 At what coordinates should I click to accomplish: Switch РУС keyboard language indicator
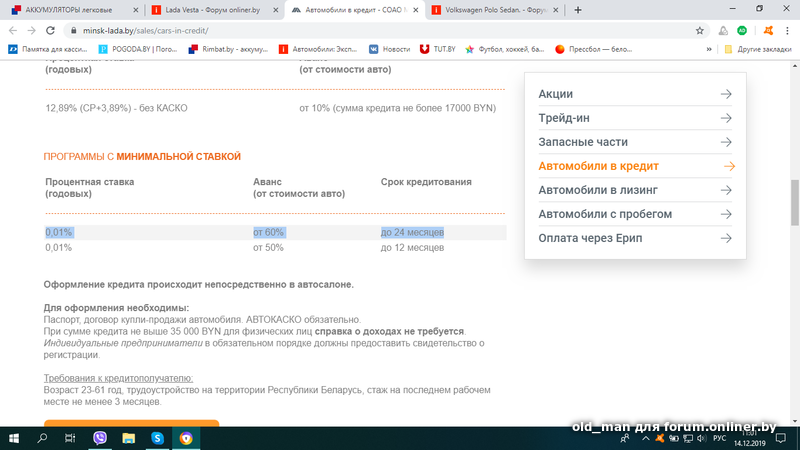pos(719,439)
